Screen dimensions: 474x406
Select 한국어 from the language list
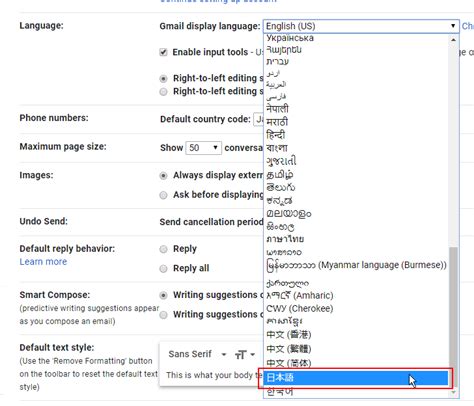[356, 392]
